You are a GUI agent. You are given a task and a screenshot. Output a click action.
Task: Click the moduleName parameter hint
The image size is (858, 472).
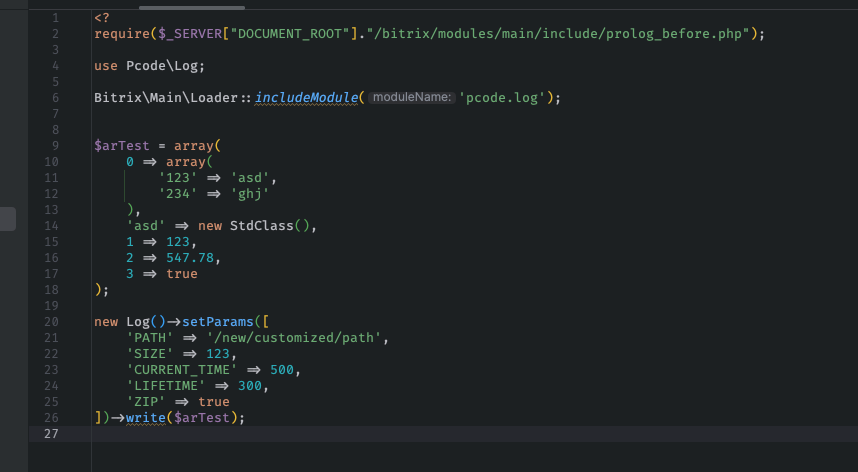[412, 98]
